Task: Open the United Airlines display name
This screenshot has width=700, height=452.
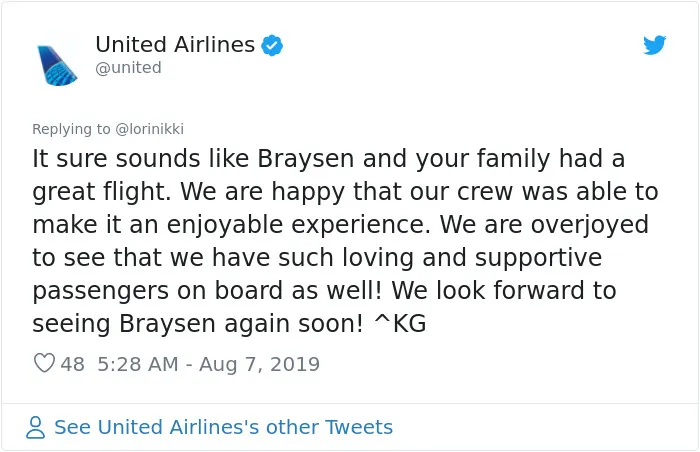Action: click(x=175, y=45)
